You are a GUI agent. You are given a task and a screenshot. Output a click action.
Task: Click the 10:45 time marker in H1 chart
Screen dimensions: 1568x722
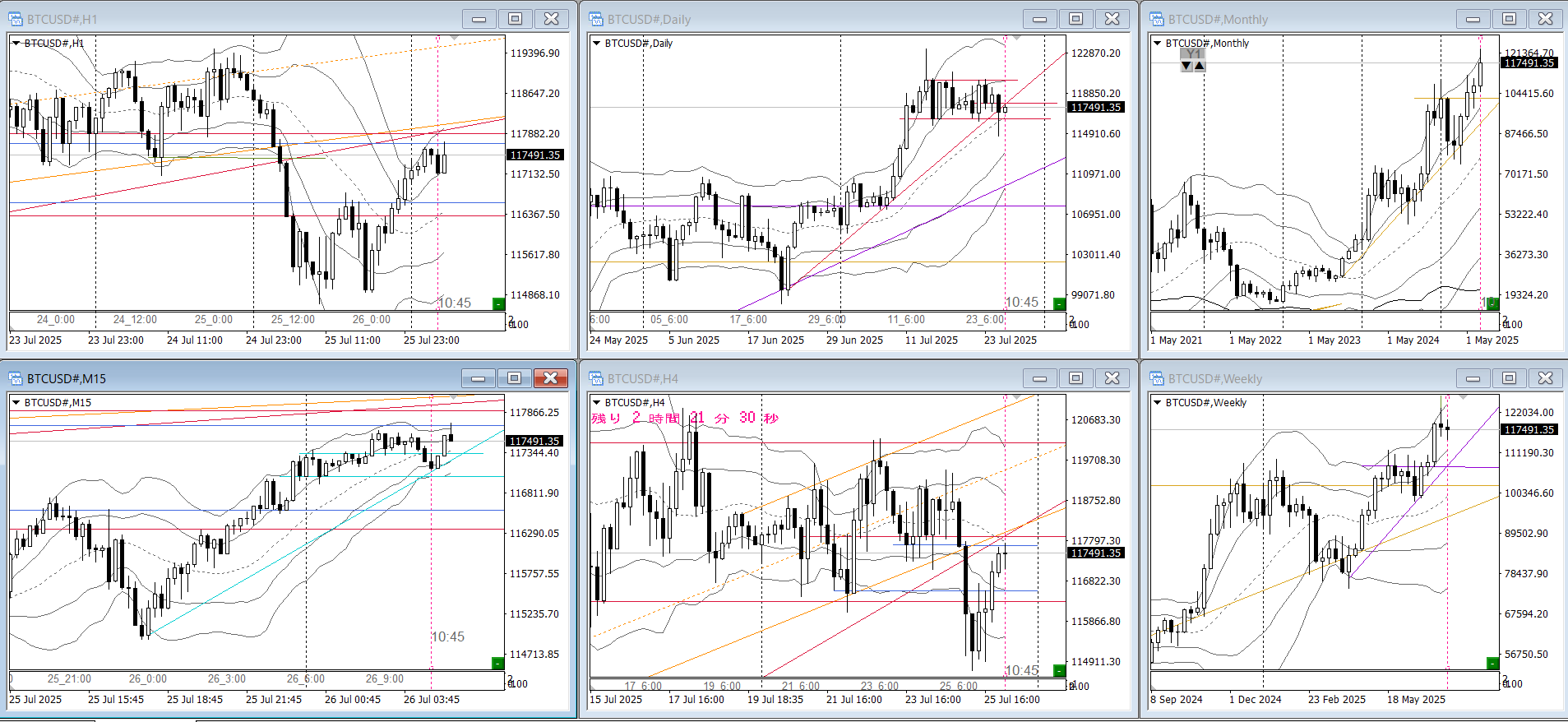455,303
